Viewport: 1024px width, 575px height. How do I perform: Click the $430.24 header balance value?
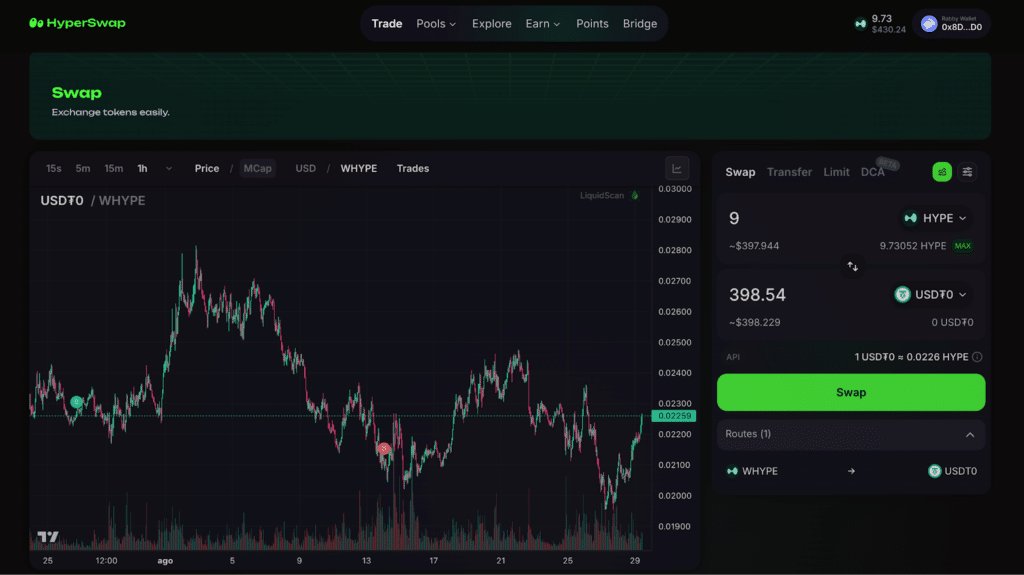(x=888, y=29)
